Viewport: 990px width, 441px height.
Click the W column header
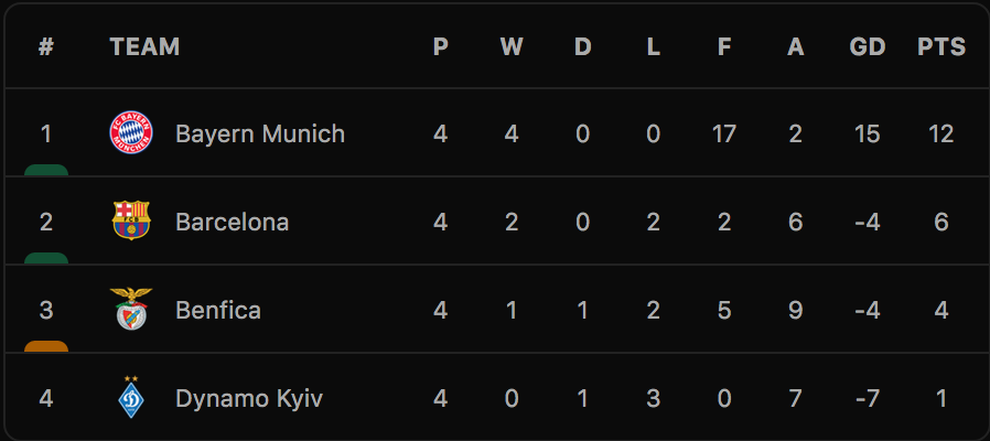511,47
